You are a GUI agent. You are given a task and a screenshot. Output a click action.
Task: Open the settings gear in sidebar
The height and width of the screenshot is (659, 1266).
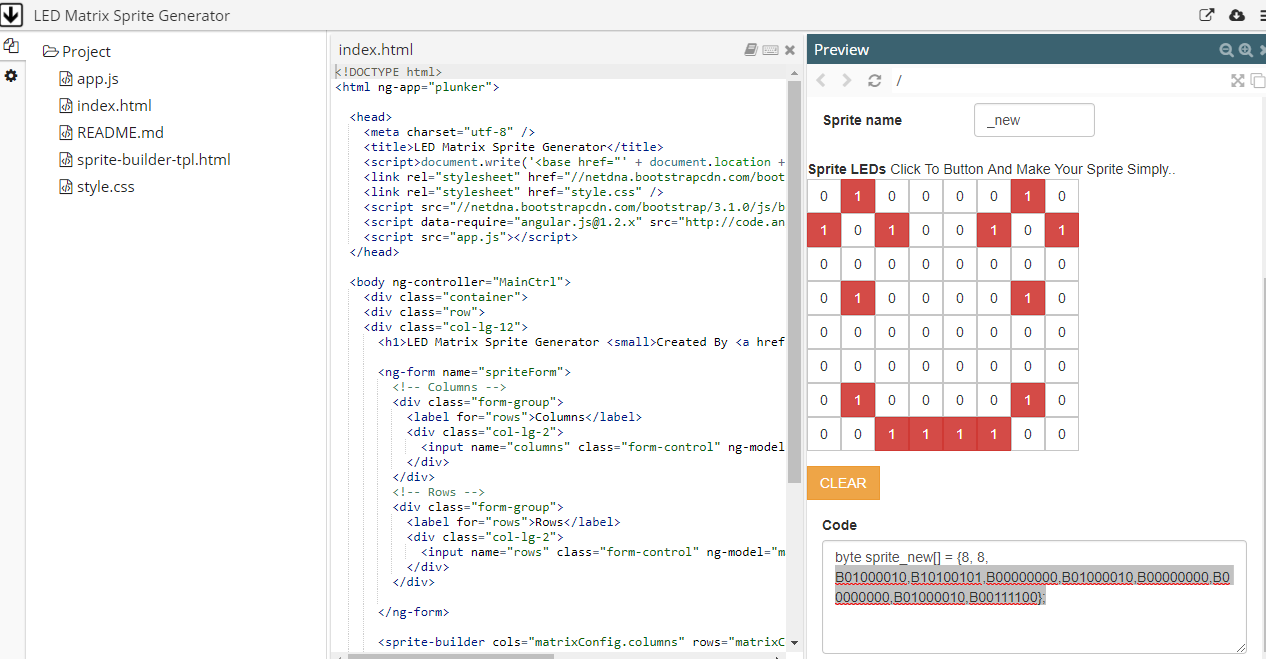(x=11, y=76)
